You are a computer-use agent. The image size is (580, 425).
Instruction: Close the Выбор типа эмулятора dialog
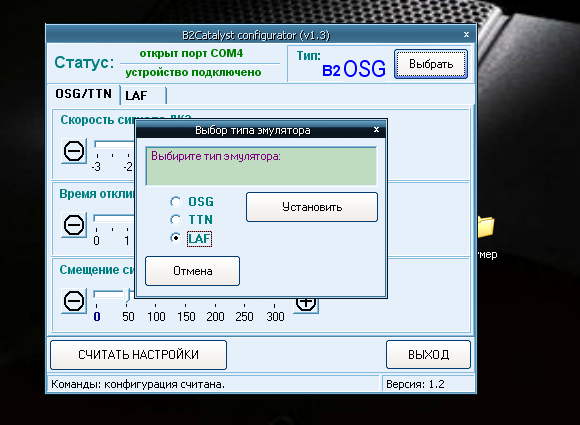point(376,129)
